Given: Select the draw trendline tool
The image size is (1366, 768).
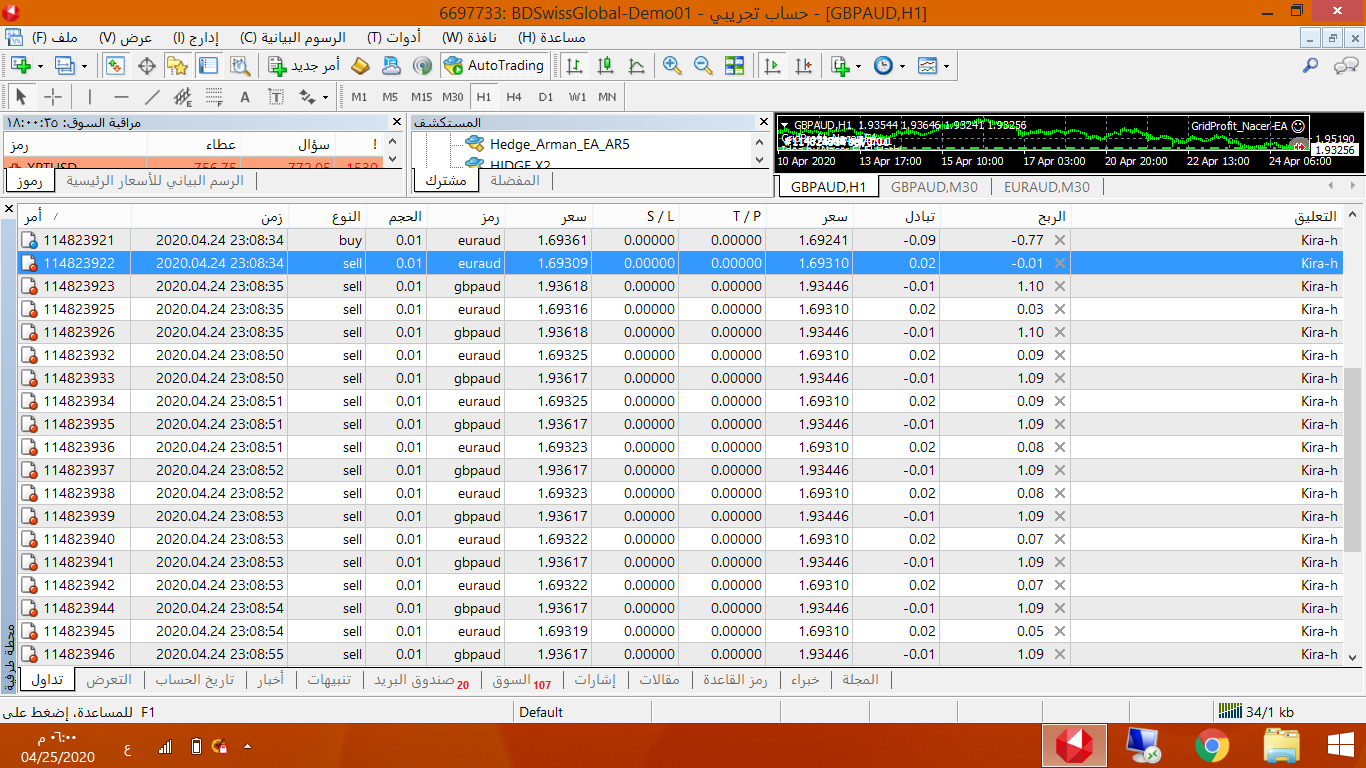Looking at the screenshot, I should 152,97.
